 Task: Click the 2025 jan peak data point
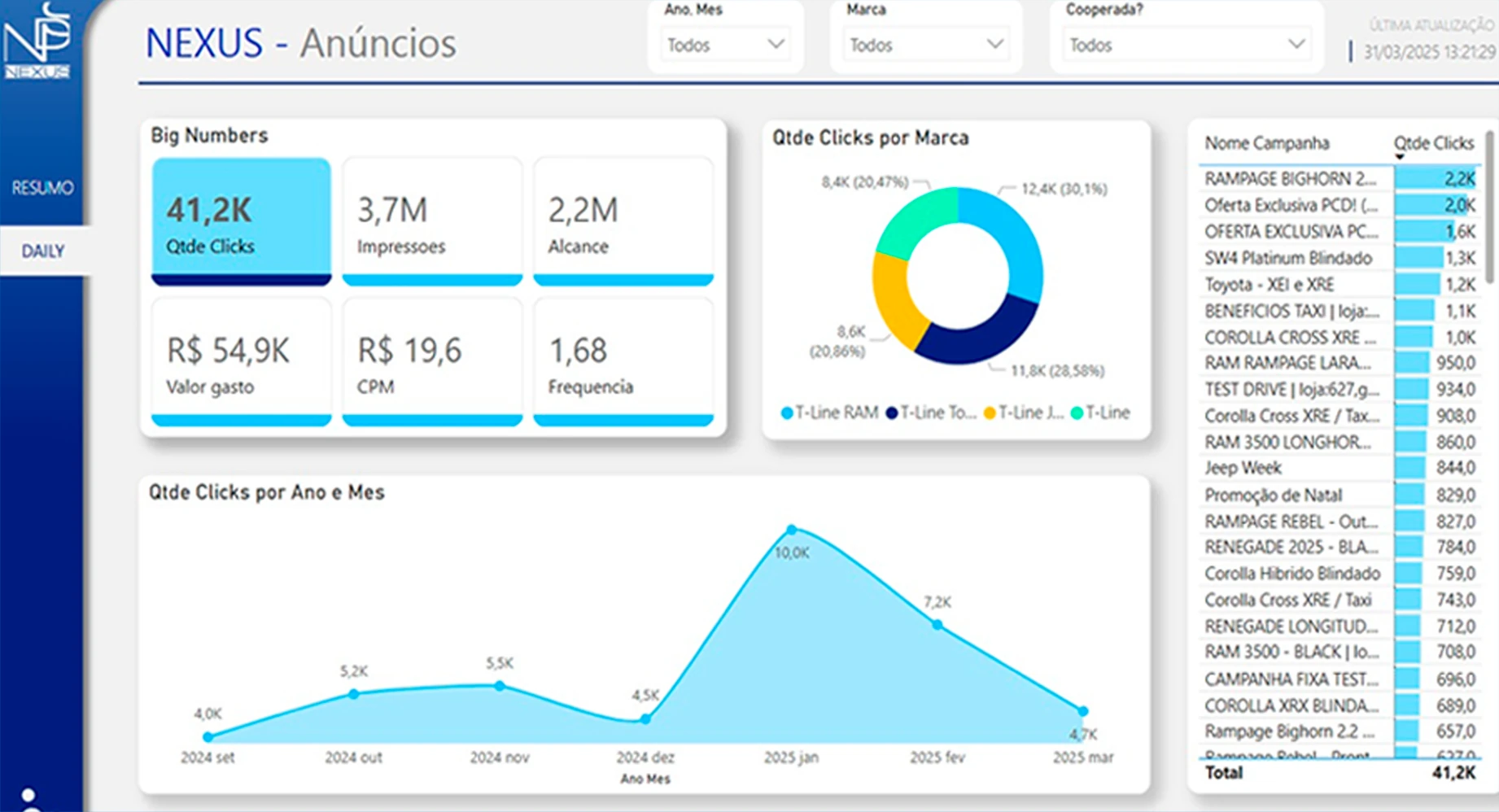point(792,530)
